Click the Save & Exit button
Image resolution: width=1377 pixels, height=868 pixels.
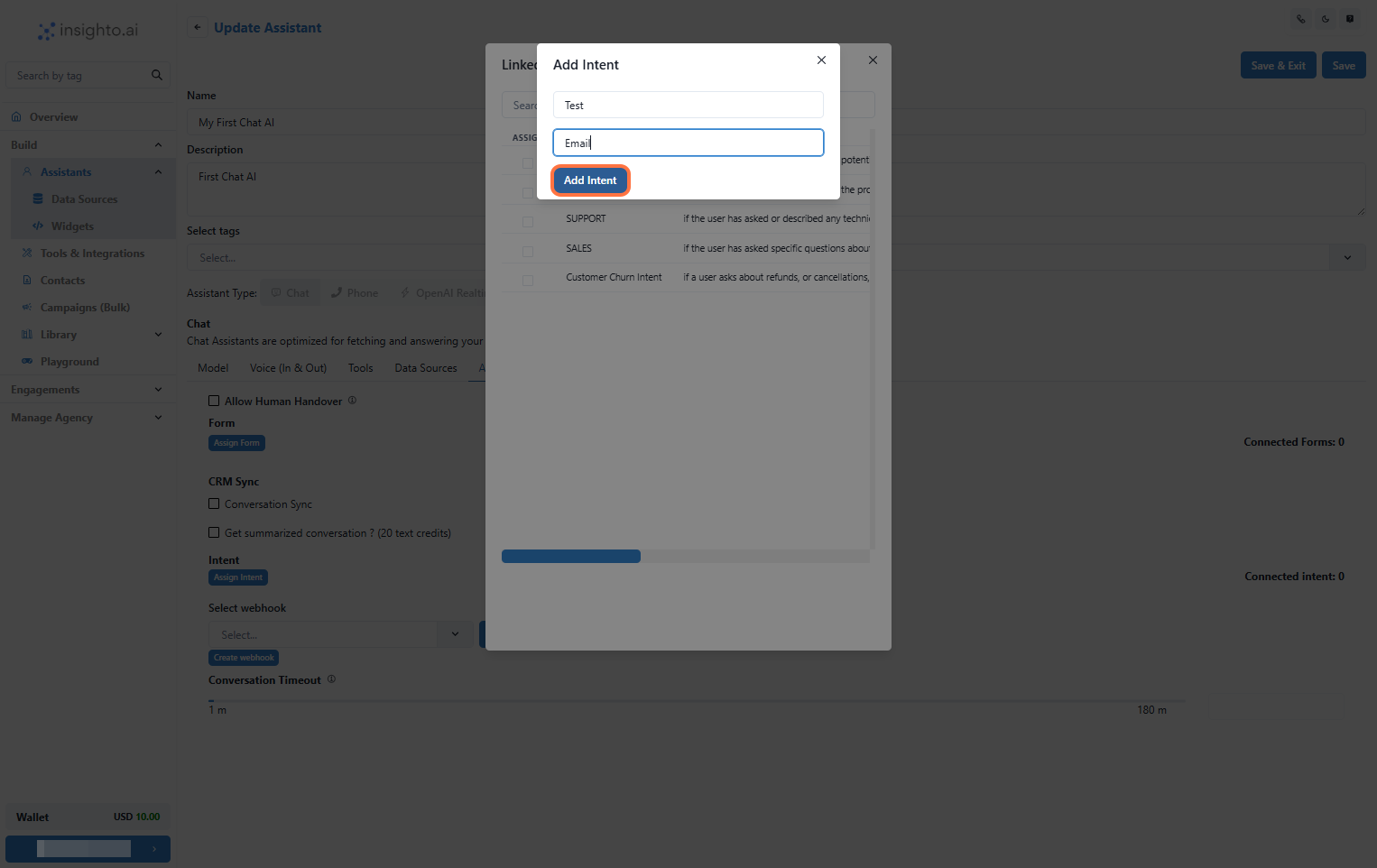(x=1278, y=65)
